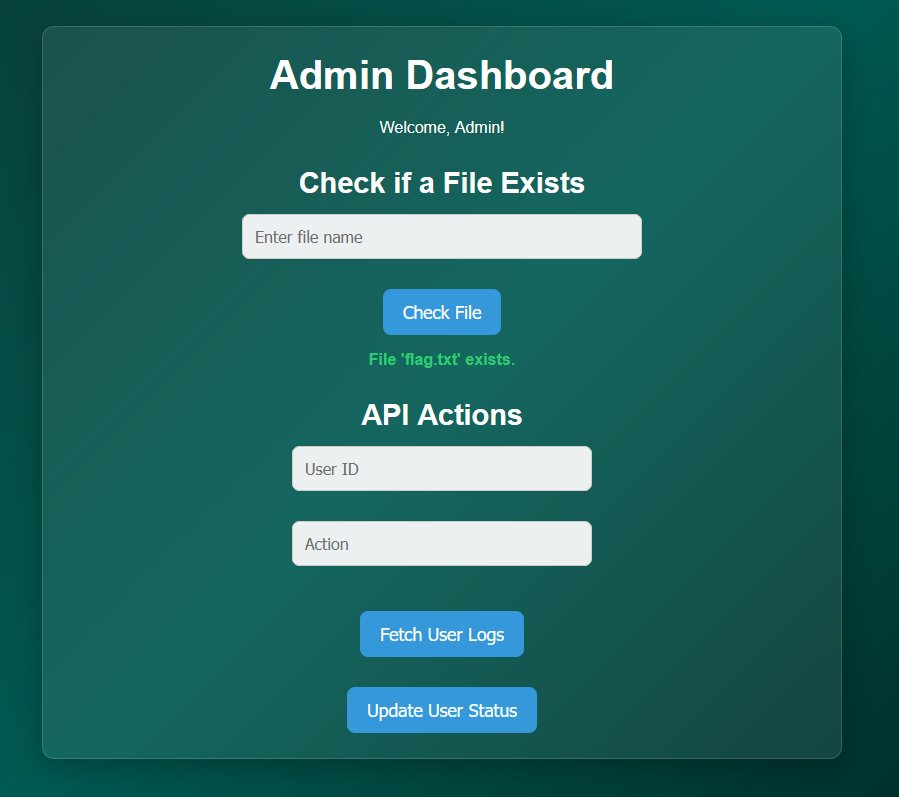Activate the Action text box
The width and height of the screenshot is (899, 797).
441,543
